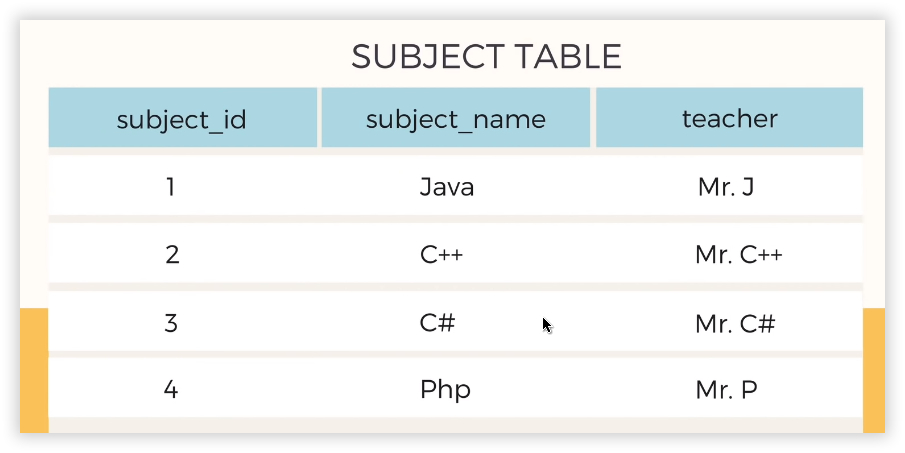Click subject_id cell with value 2

pyautogui.click(x=172, y=255)
